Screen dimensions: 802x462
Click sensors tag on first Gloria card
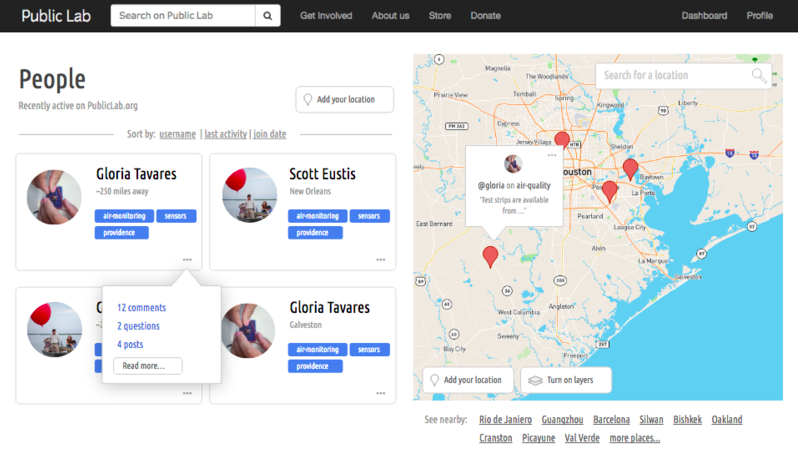pyautogui.click(x=176, y=216)
